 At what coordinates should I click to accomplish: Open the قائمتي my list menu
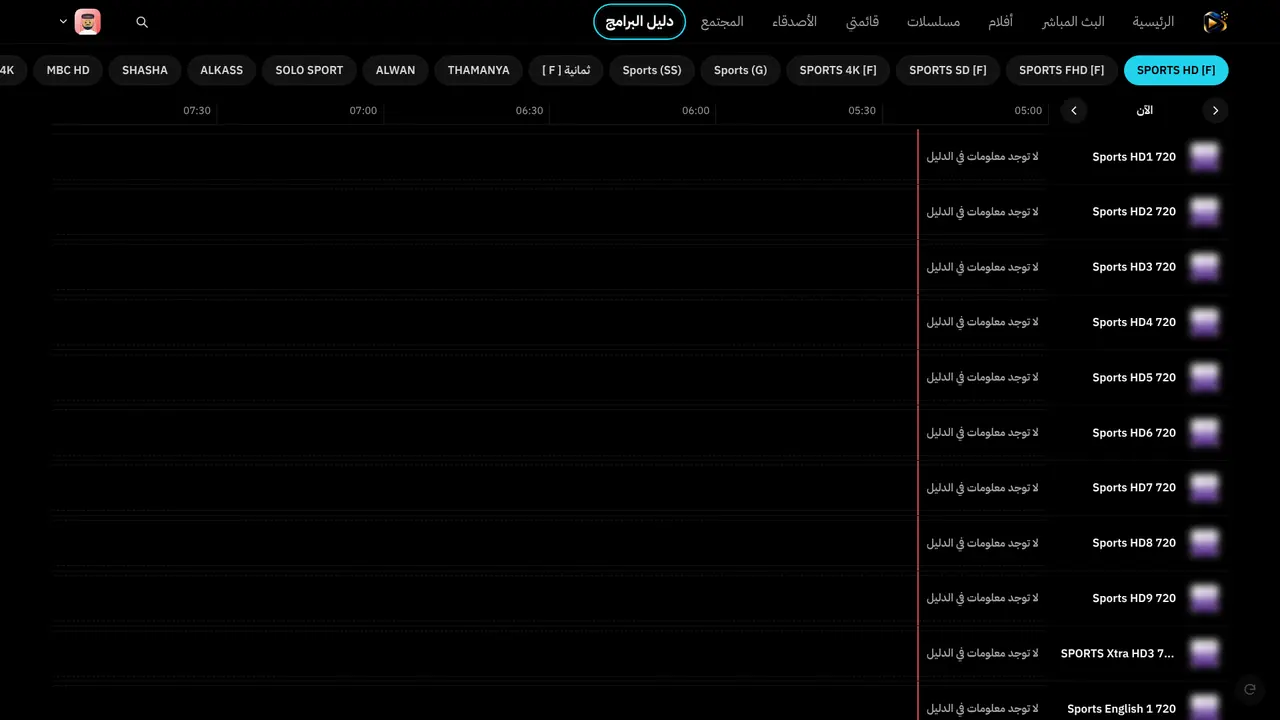862,22
